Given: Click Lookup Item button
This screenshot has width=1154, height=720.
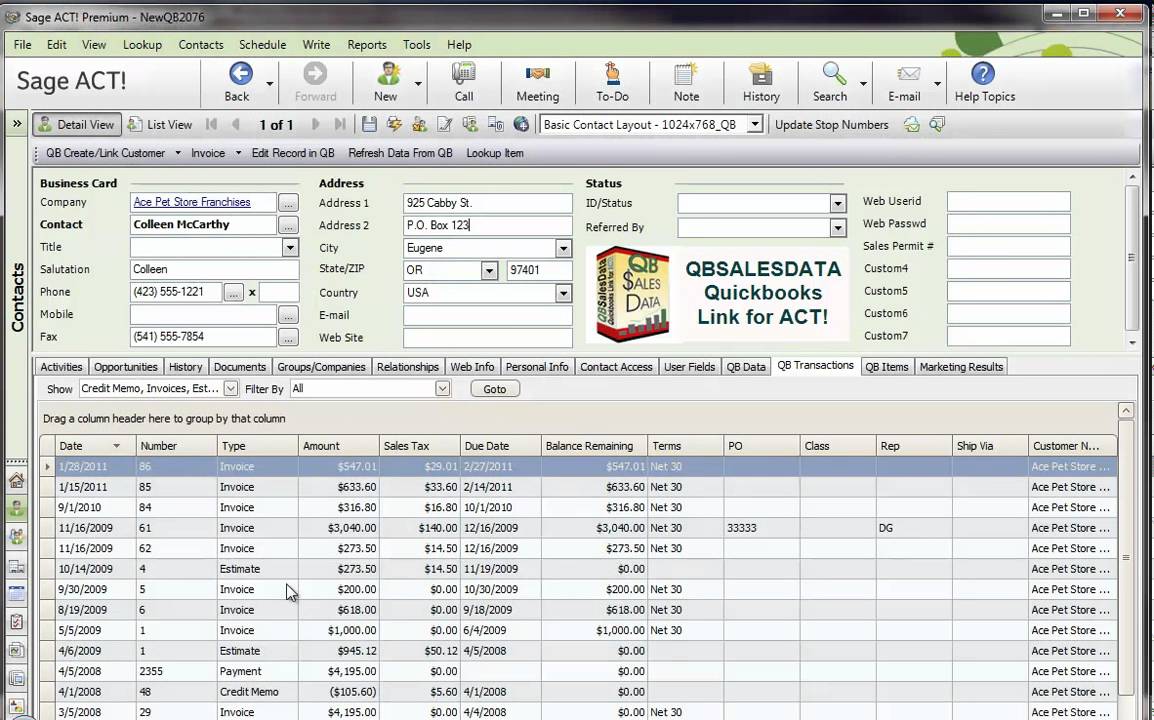Looking at the screenshot, I should tap(495, 153).
